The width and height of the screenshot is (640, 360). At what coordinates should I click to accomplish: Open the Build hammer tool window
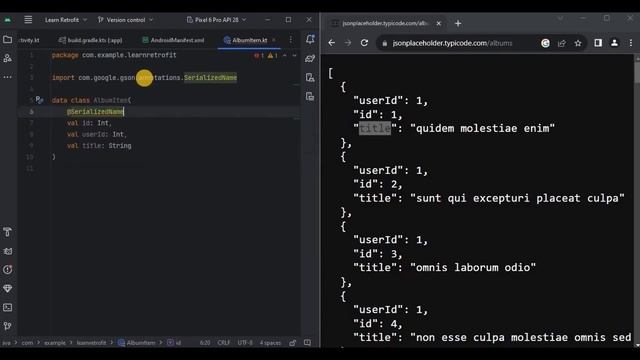pyautogui.click(x=7, y=232)
